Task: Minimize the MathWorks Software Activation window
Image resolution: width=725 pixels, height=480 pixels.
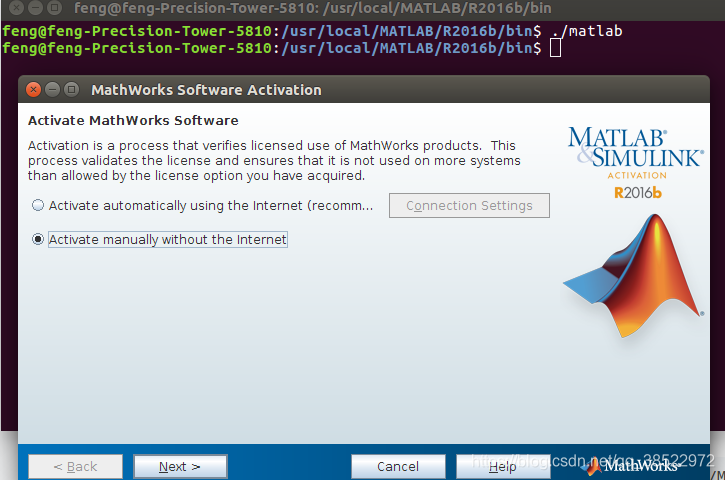Action: click(52, 89)
